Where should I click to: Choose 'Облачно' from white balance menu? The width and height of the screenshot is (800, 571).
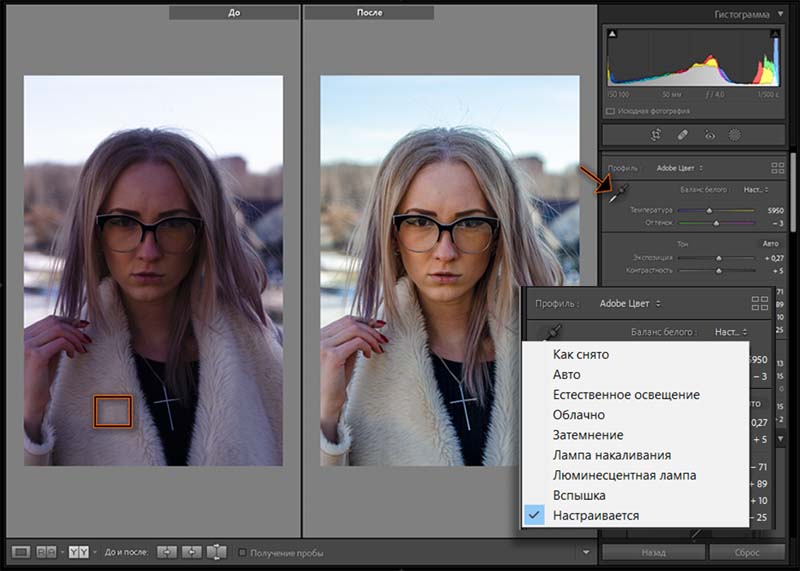click(579, 415)
